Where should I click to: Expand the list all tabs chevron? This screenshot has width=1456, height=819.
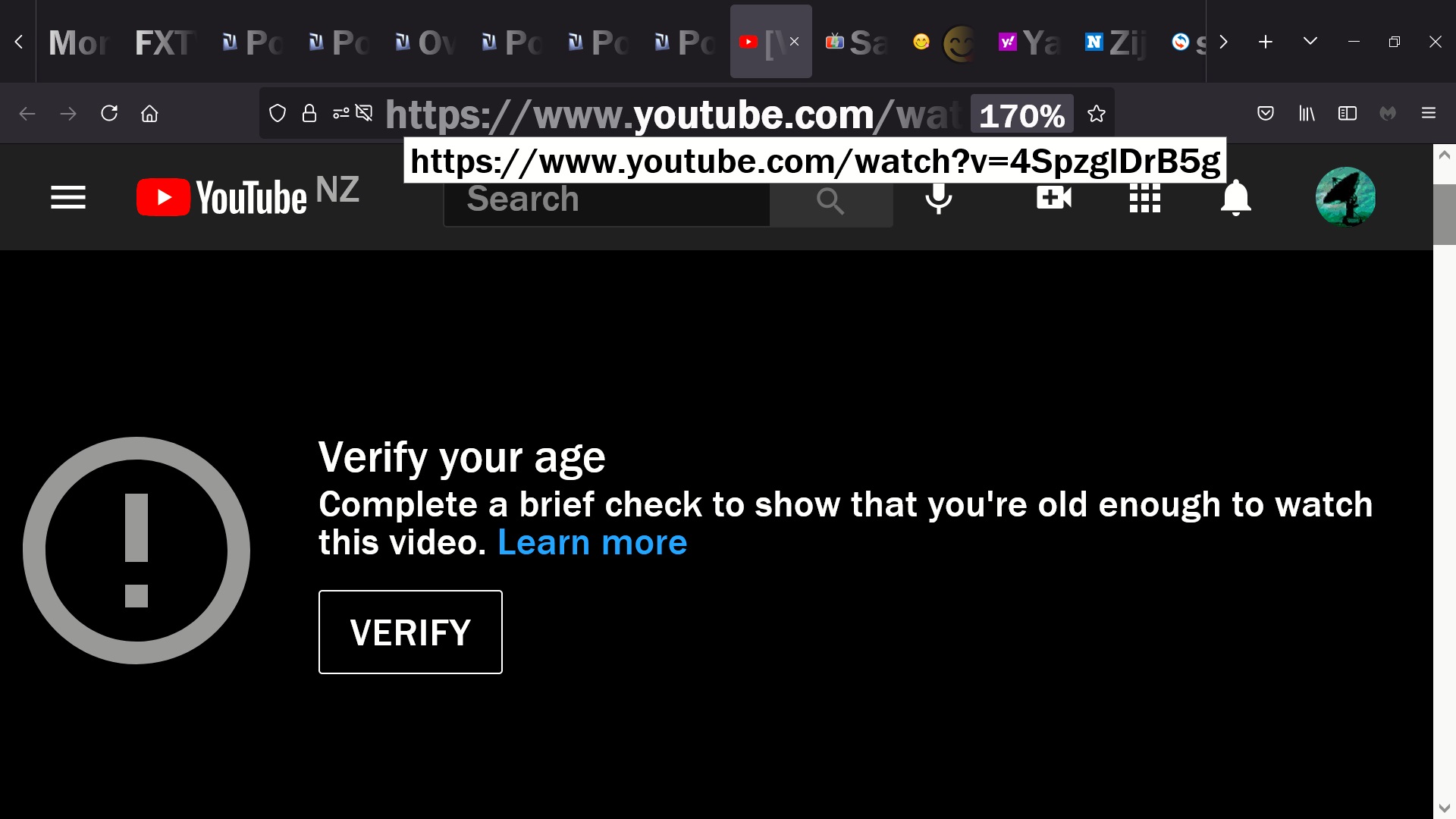[1310, 41]
